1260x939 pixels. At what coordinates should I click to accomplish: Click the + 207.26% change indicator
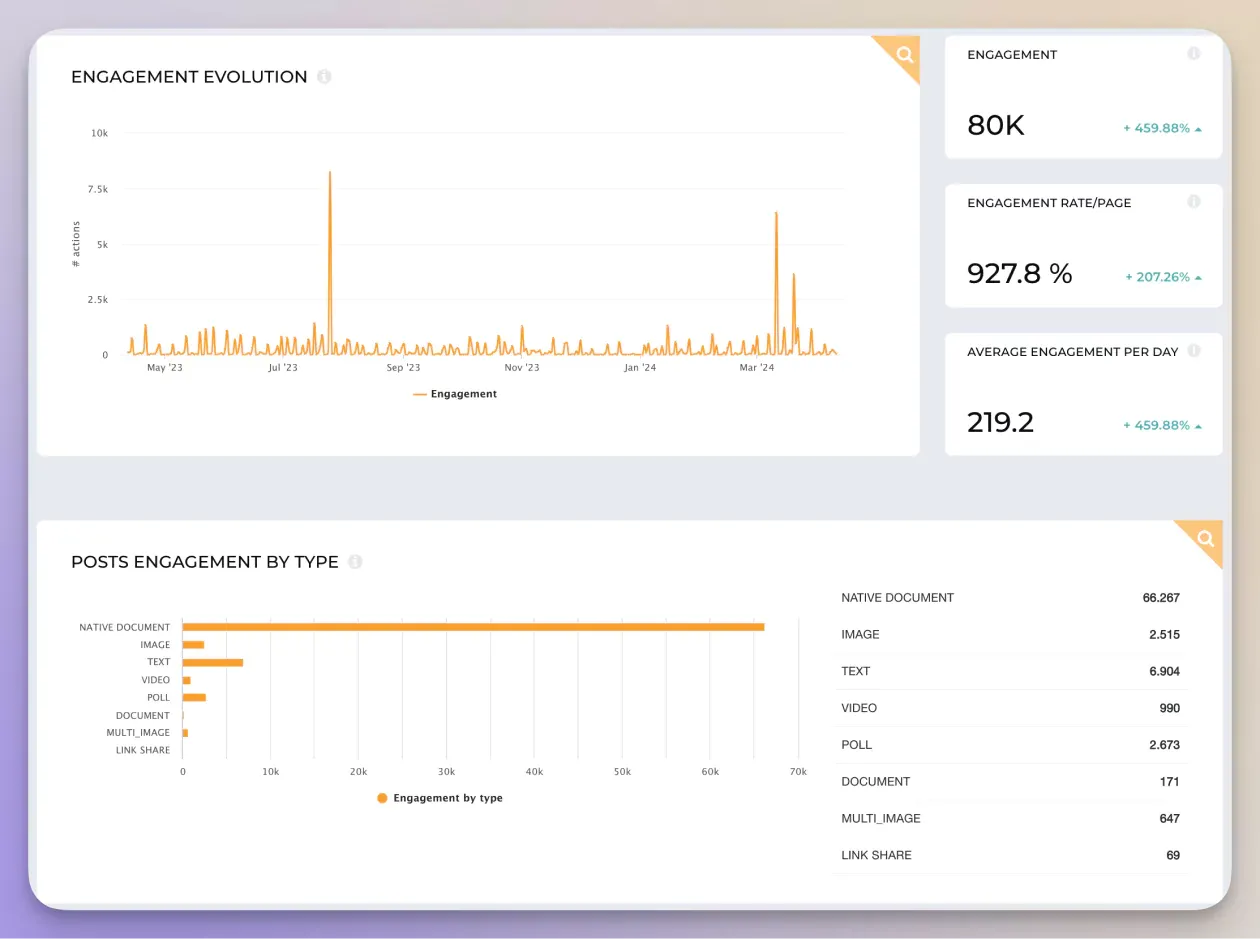coord(1163,277)
